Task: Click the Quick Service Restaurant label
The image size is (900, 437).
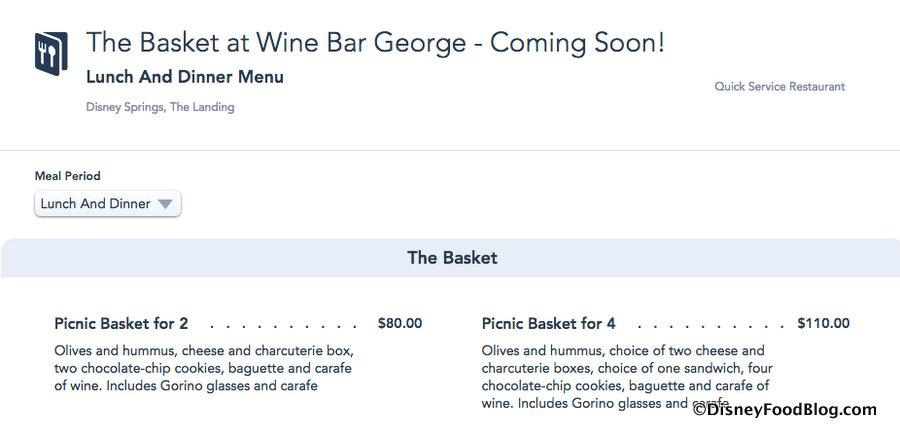Action: pyautogui.click(x=779, y=87)
